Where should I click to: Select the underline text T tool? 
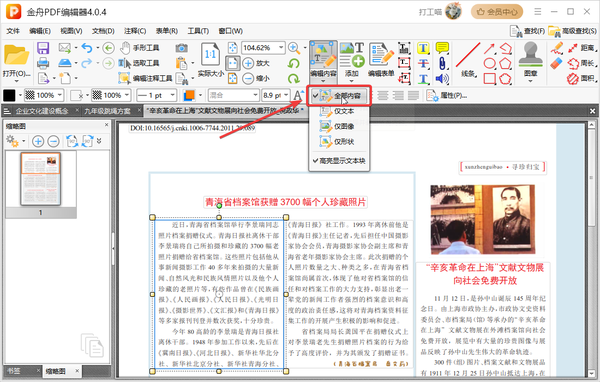pyautogui.click(x=423, y=78)
